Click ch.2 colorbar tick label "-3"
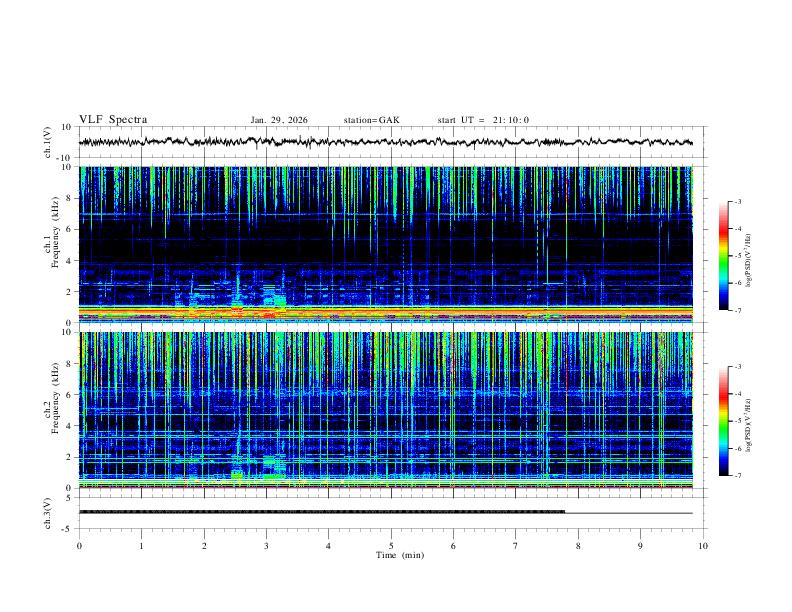792x612 pixels. pos(738,367)
